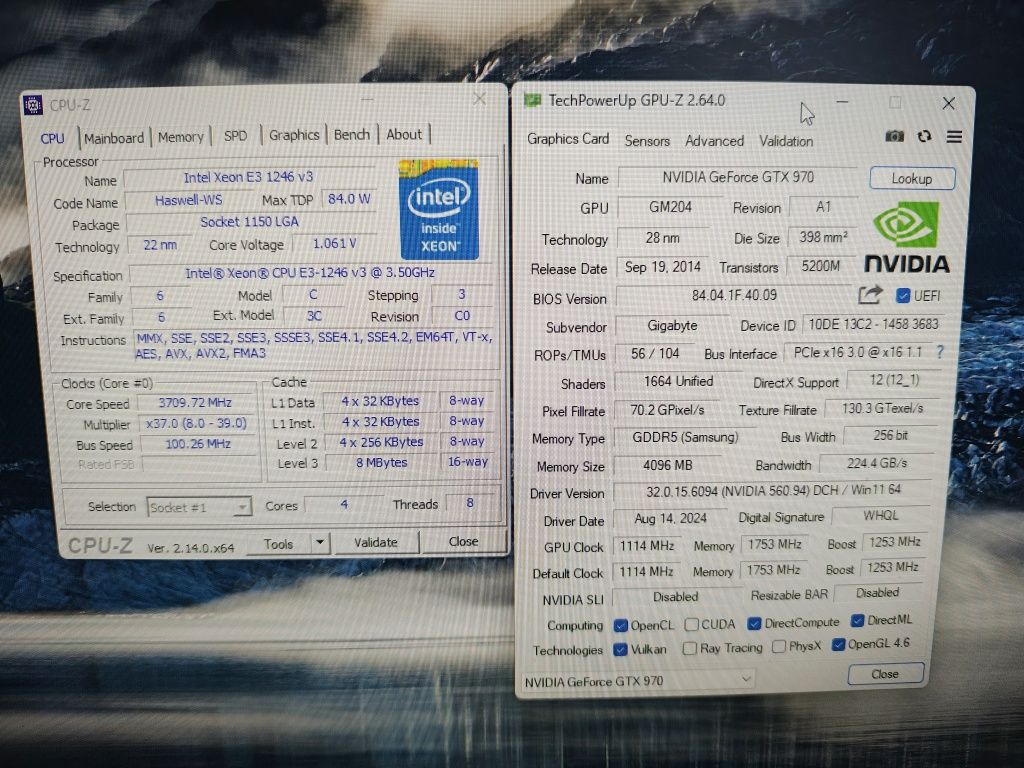
Task: Click the Tools button in CPU-Z
Action: tap(279, 543)
